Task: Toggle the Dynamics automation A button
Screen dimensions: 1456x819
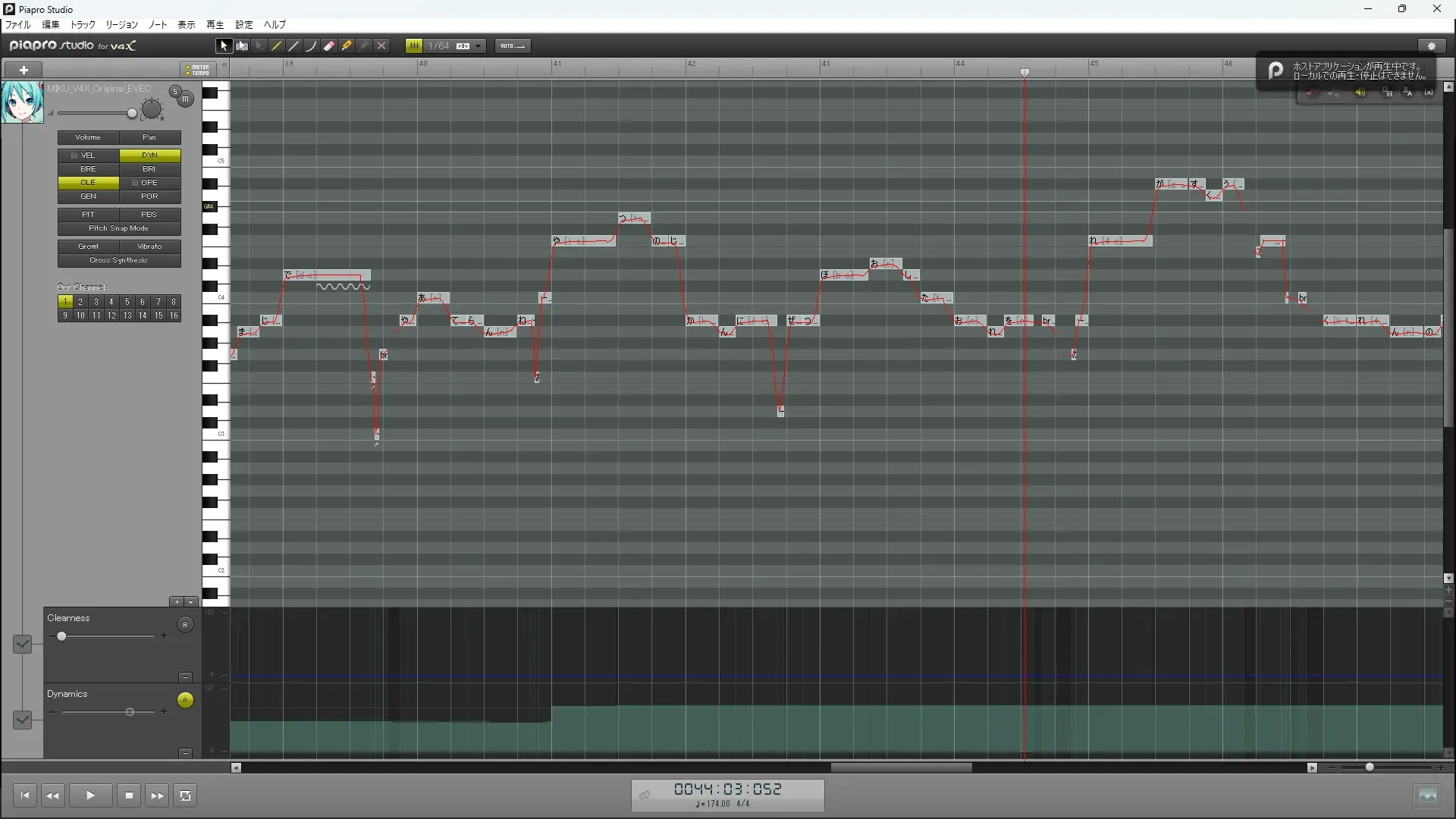Action: pyautogui.click(x=185, y=701)
